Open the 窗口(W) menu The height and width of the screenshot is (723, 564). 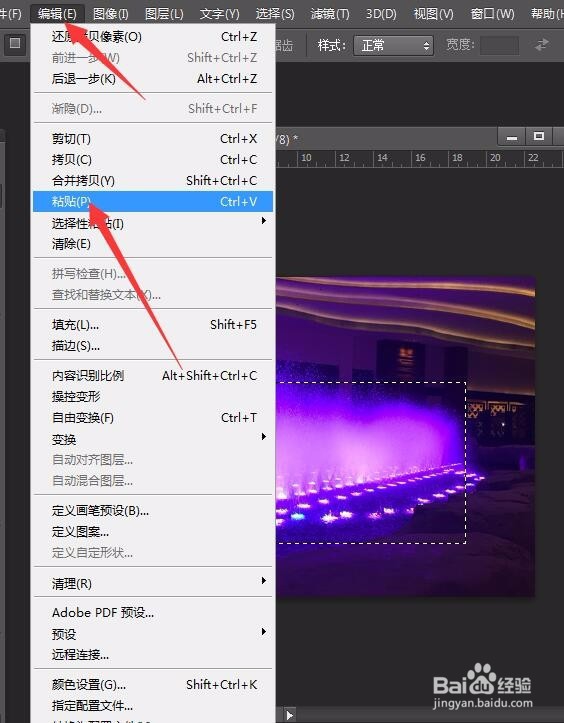pyautogui.click(x=493, y=13)
